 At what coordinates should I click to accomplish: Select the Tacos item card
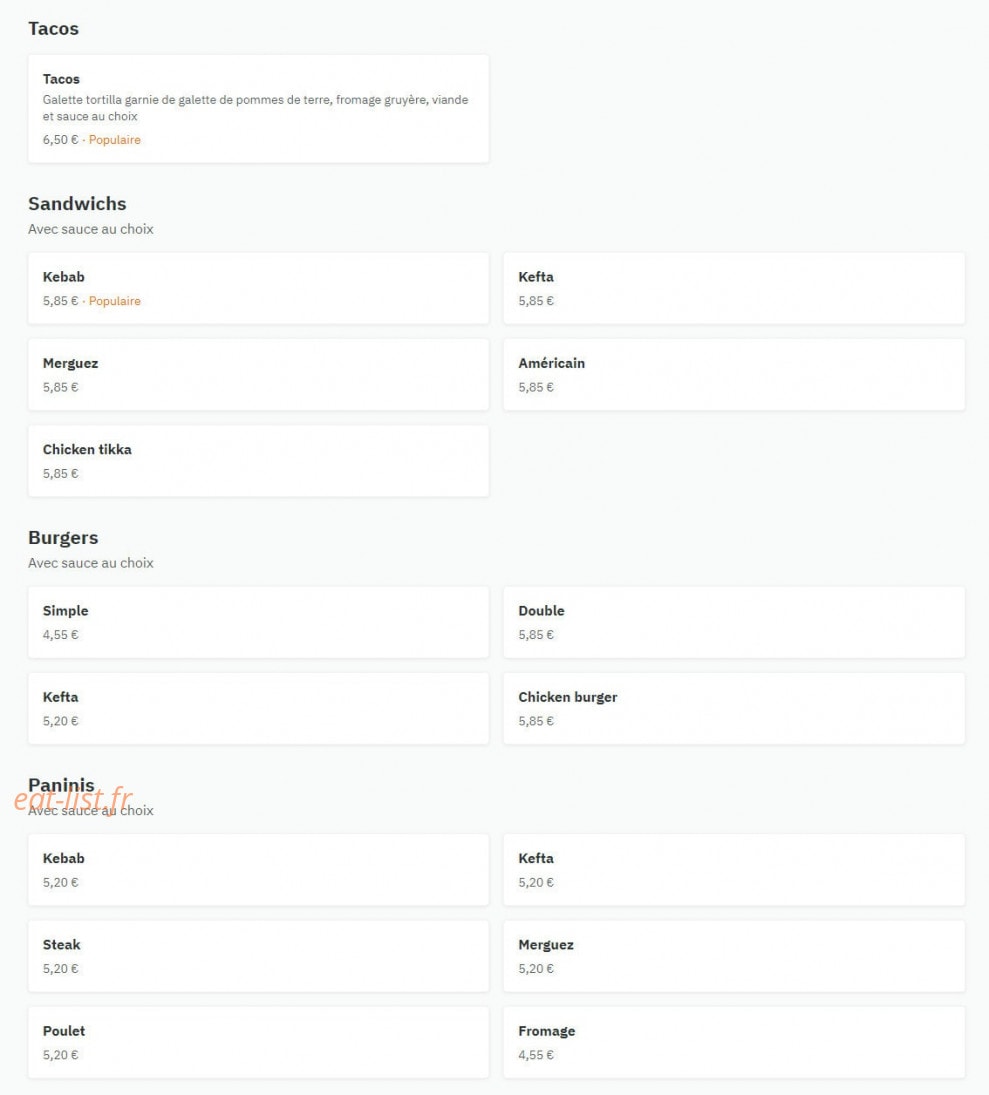pyautogui.click(x=258, y=109)
